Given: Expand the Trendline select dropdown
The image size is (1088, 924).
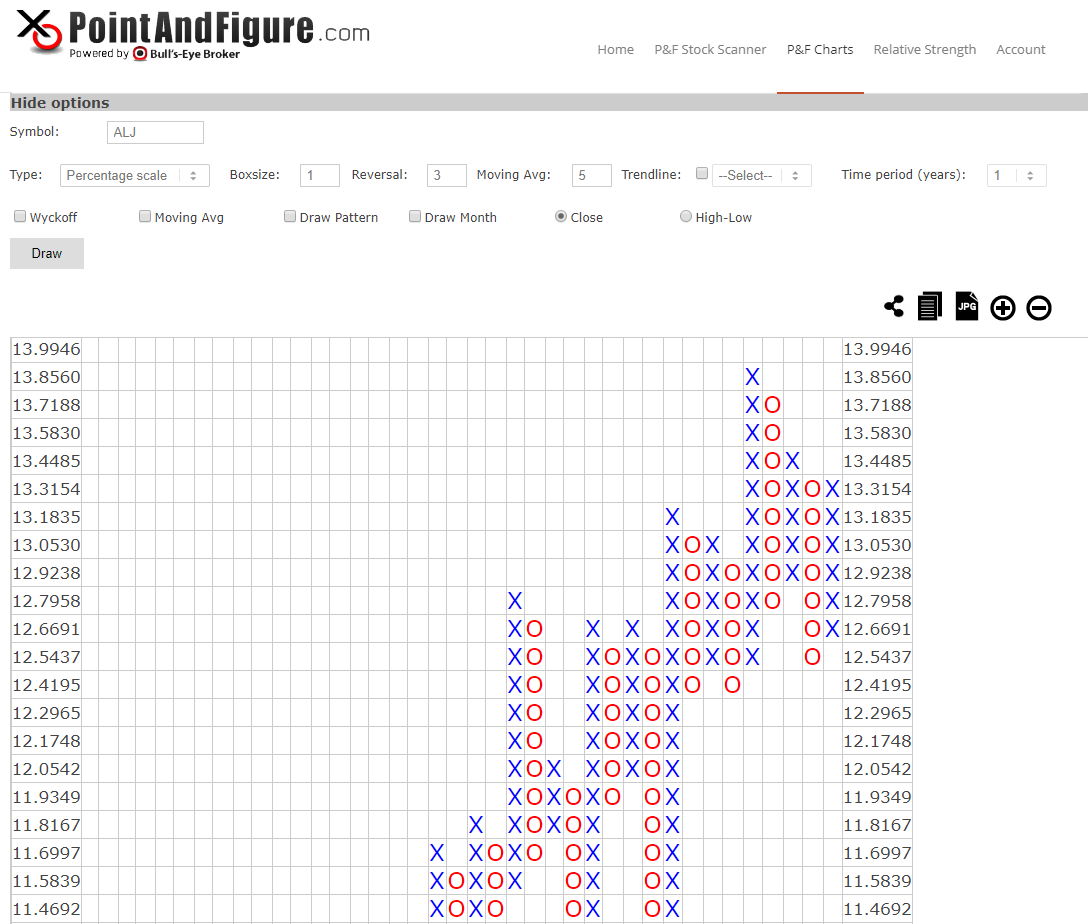Looking at the screenshot, I should (761, 175).
